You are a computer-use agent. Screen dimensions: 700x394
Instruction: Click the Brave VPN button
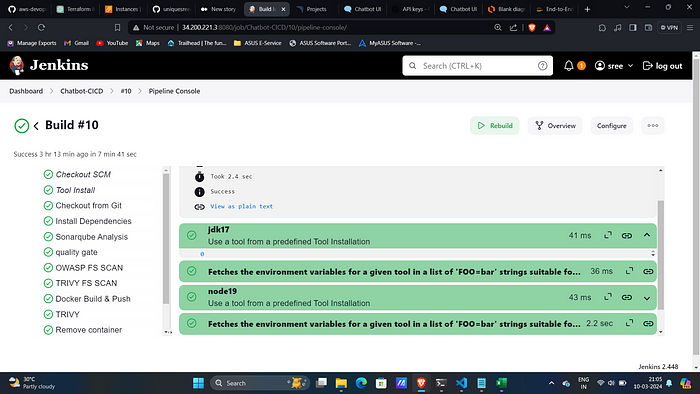pyautogui.click(x=669, y=27)
